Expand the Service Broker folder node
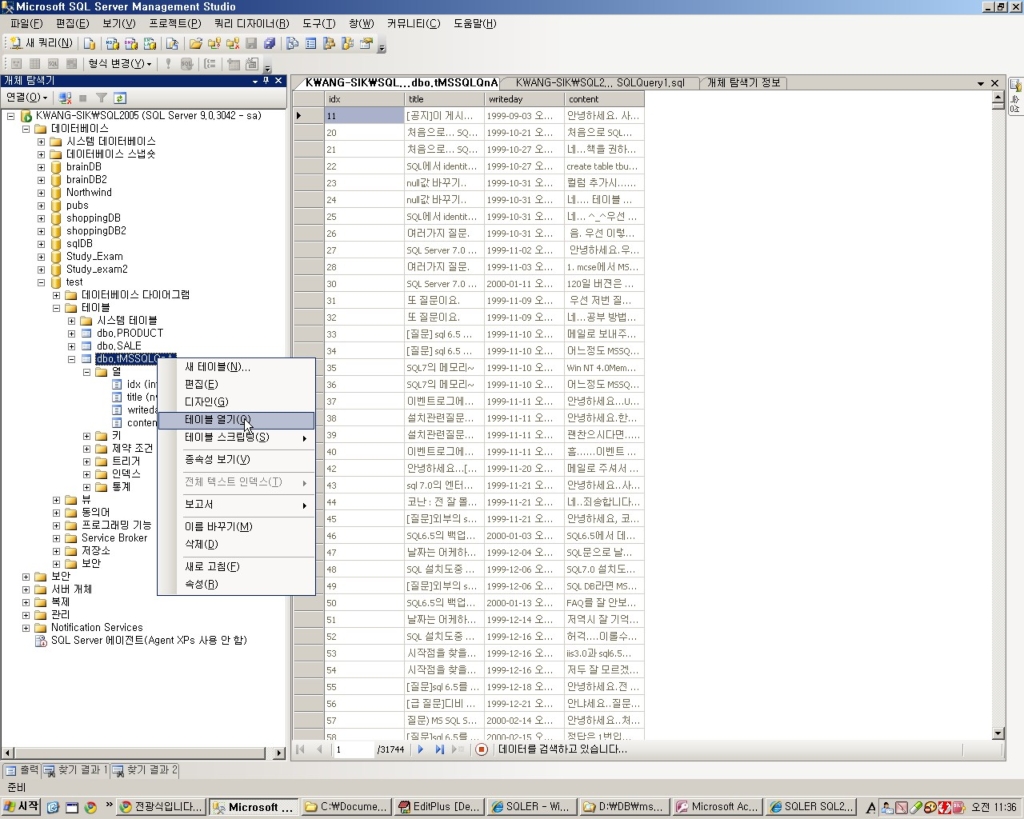The height and width of the screenshot is (819, 1024). [56, 539]
